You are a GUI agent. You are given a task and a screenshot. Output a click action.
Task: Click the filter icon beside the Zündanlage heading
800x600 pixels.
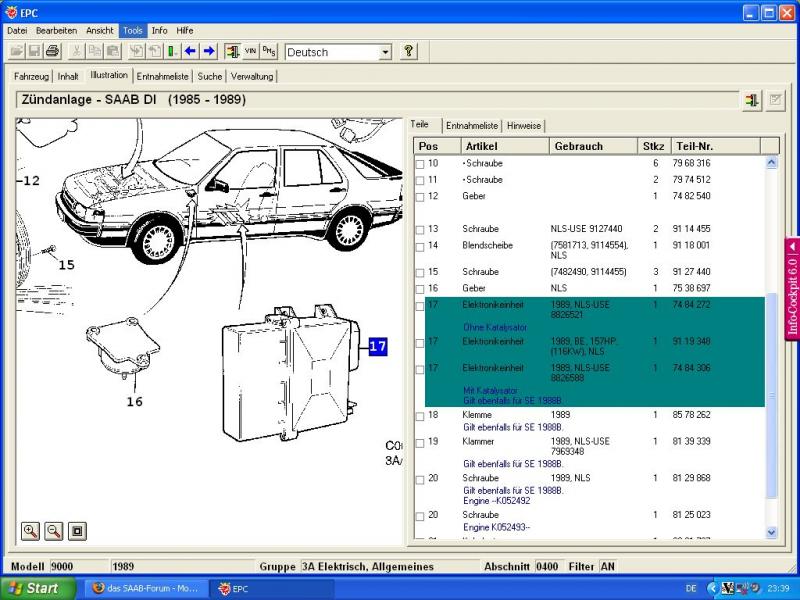coord(752,100)
